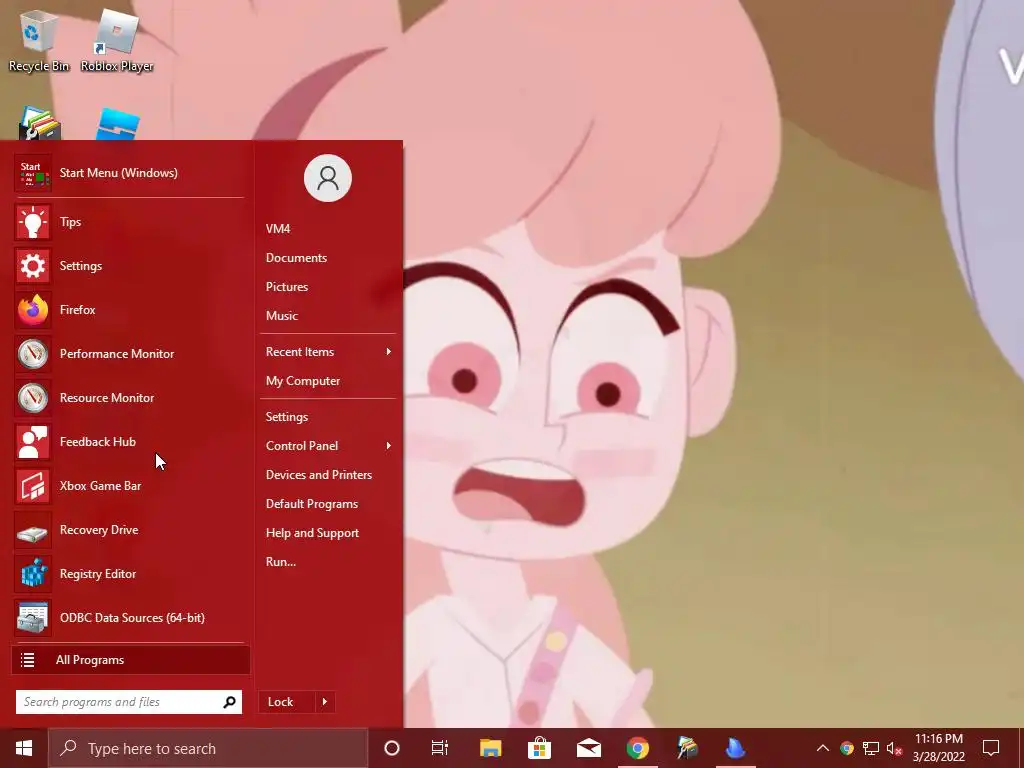The height and width of the screenshot is (768, 1024).
Task: Launch the Tips lightbulb app
Action: pyautogui.click(x=129, y=222)
